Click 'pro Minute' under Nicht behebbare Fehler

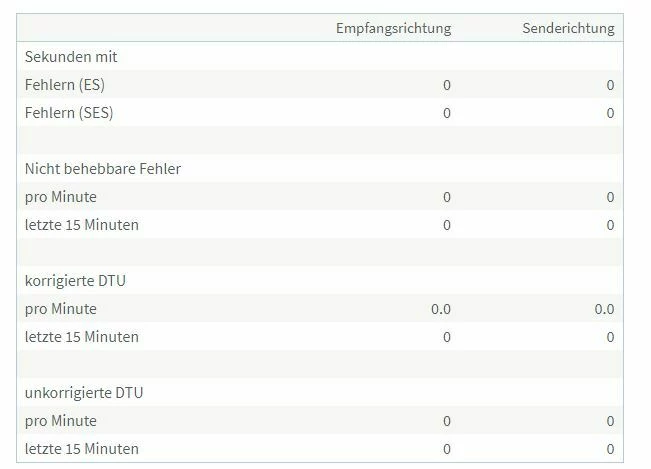click(x=61, y=197)
